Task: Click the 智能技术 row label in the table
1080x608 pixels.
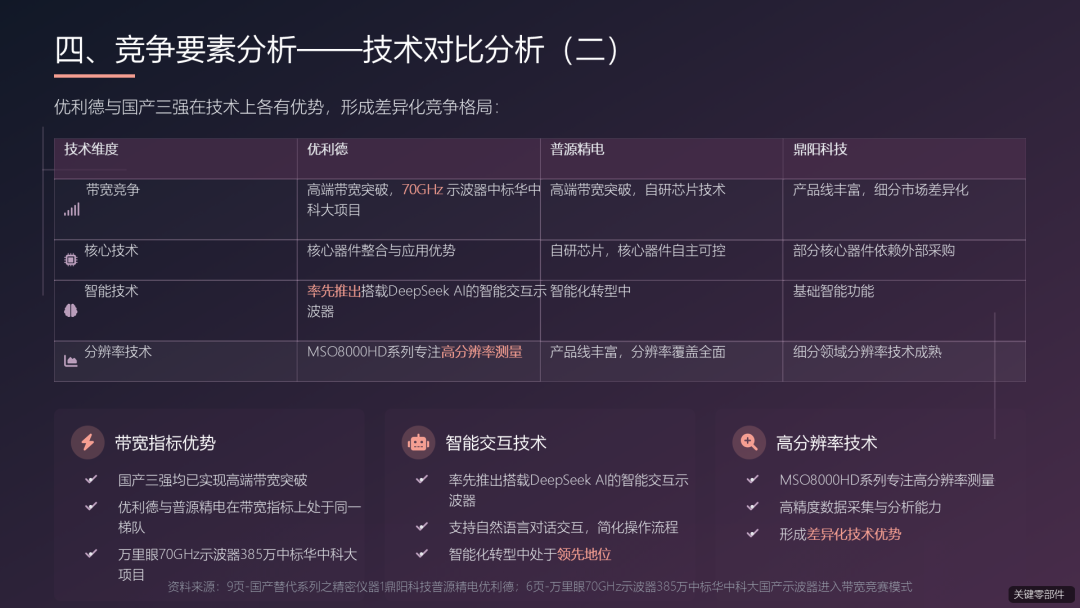Action: (x=111, y=291)
